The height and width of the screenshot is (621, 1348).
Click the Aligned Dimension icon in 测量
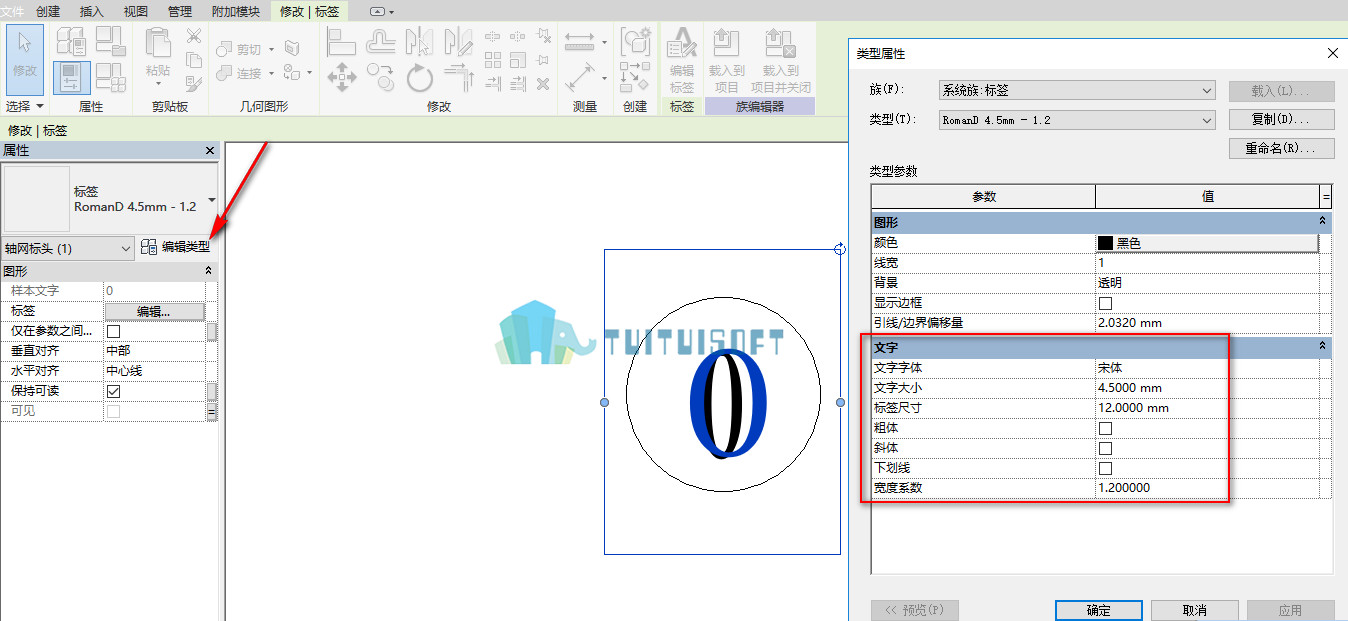(580, 42)
